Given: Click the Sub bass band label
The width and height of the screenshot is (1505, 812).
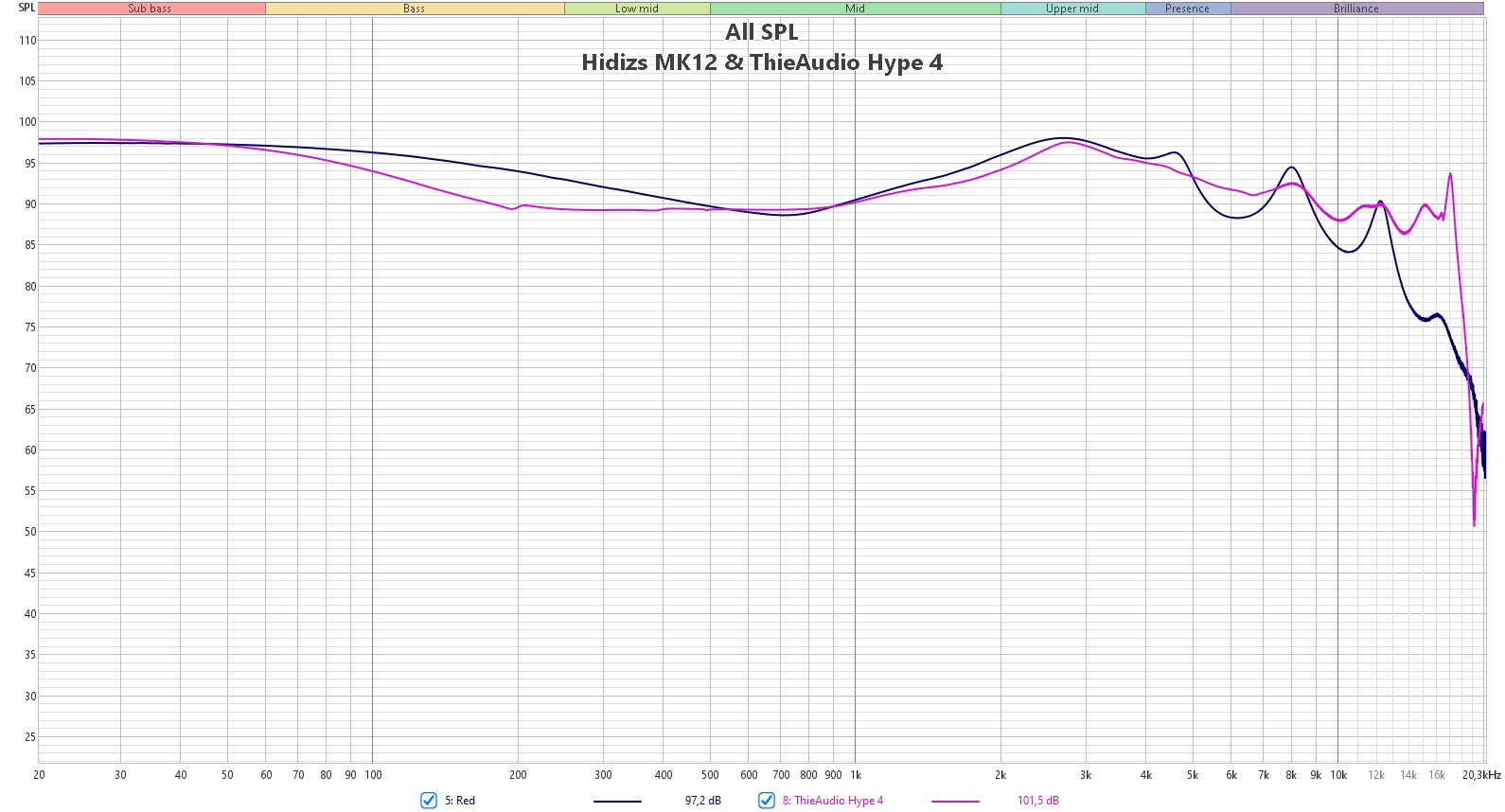Looking at the screenshot, I should (150, 9).
